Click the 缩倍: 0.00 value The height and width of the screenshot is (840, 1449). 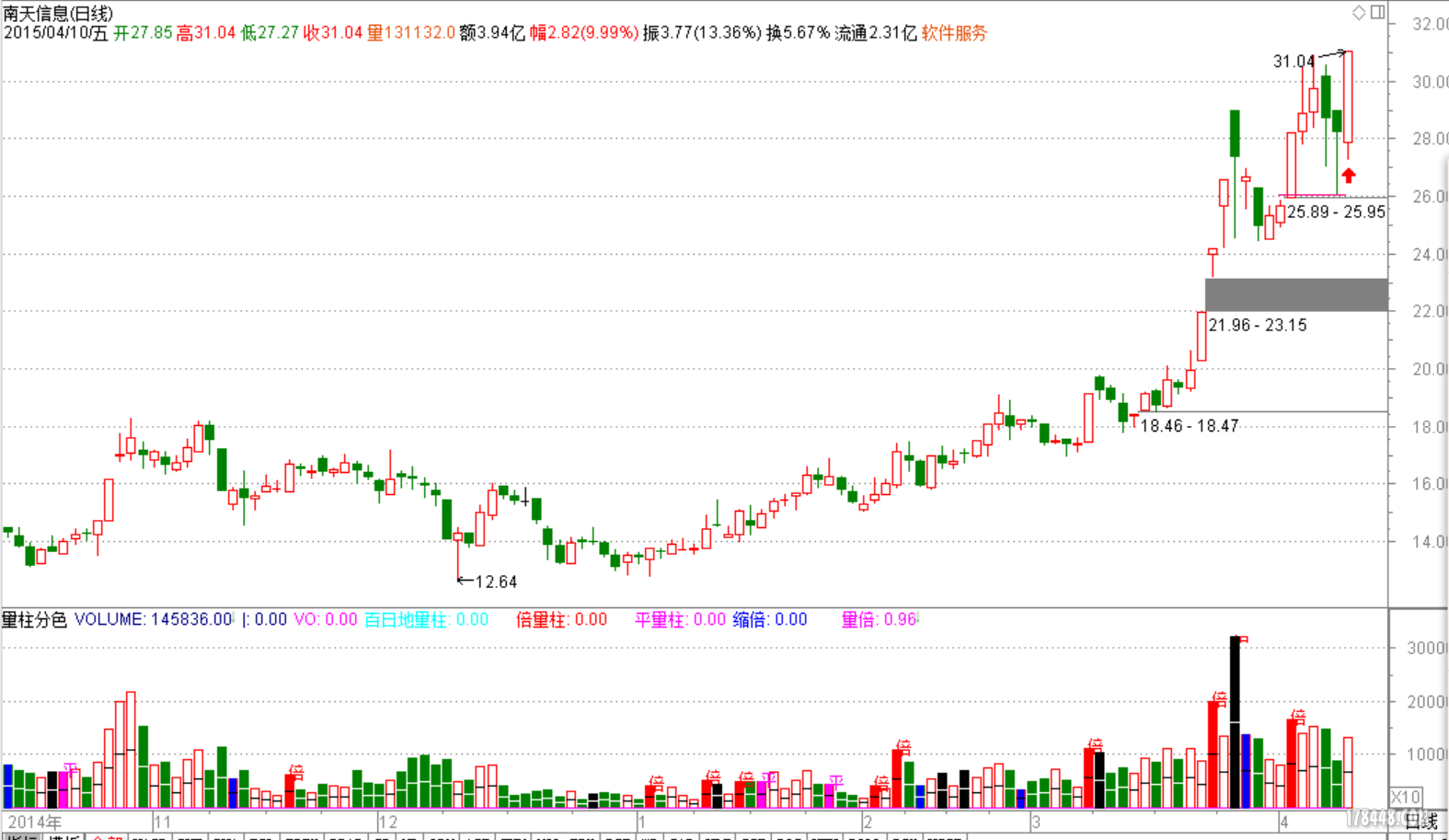770,619
